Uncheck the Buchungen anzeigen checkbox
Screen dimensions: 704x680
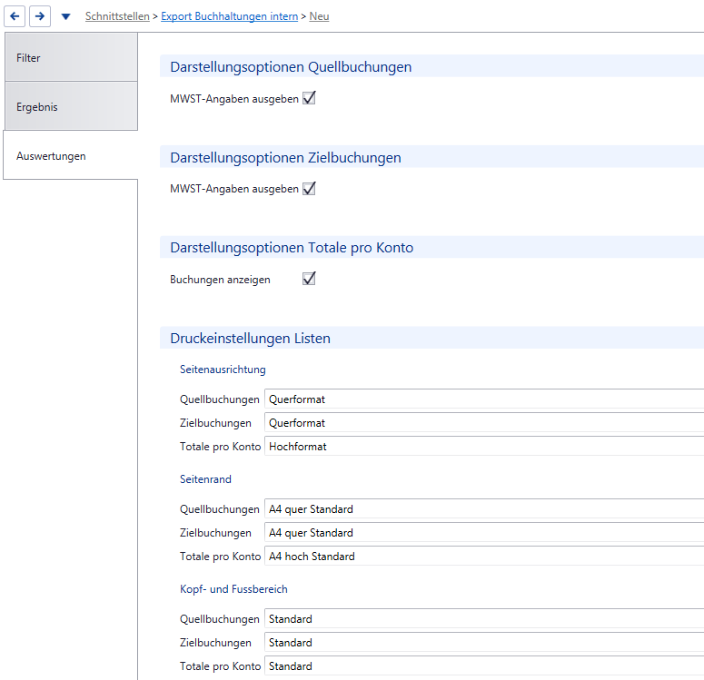coord(309,278)
